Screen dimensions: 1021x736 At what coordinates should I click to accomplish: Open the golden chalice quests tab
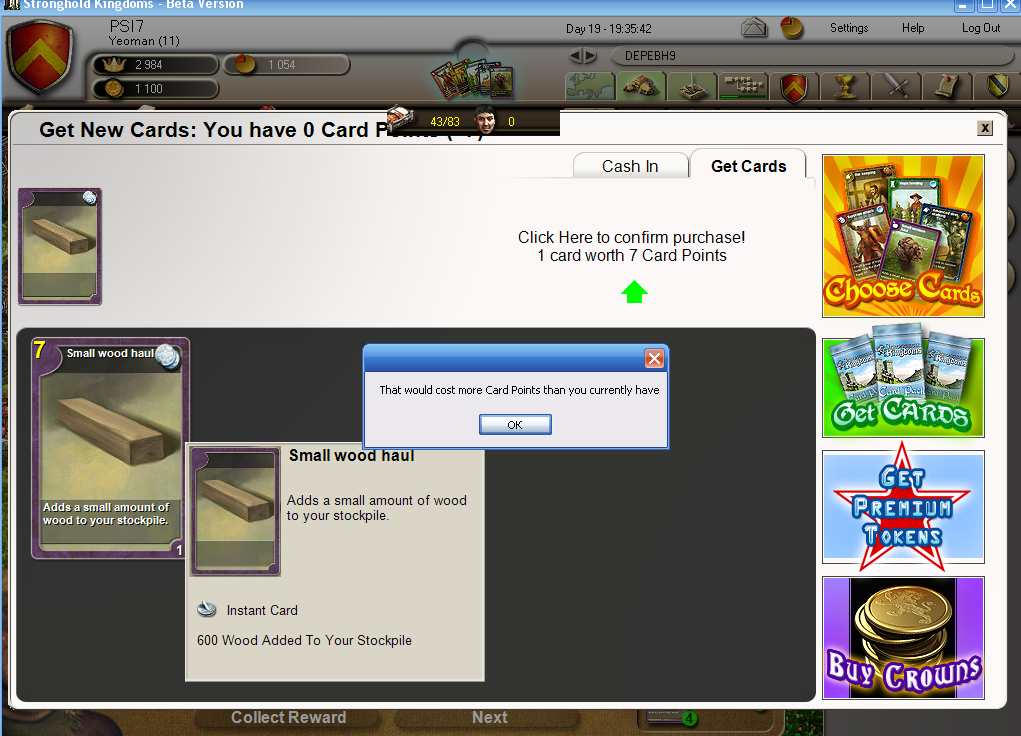[845, 86]
